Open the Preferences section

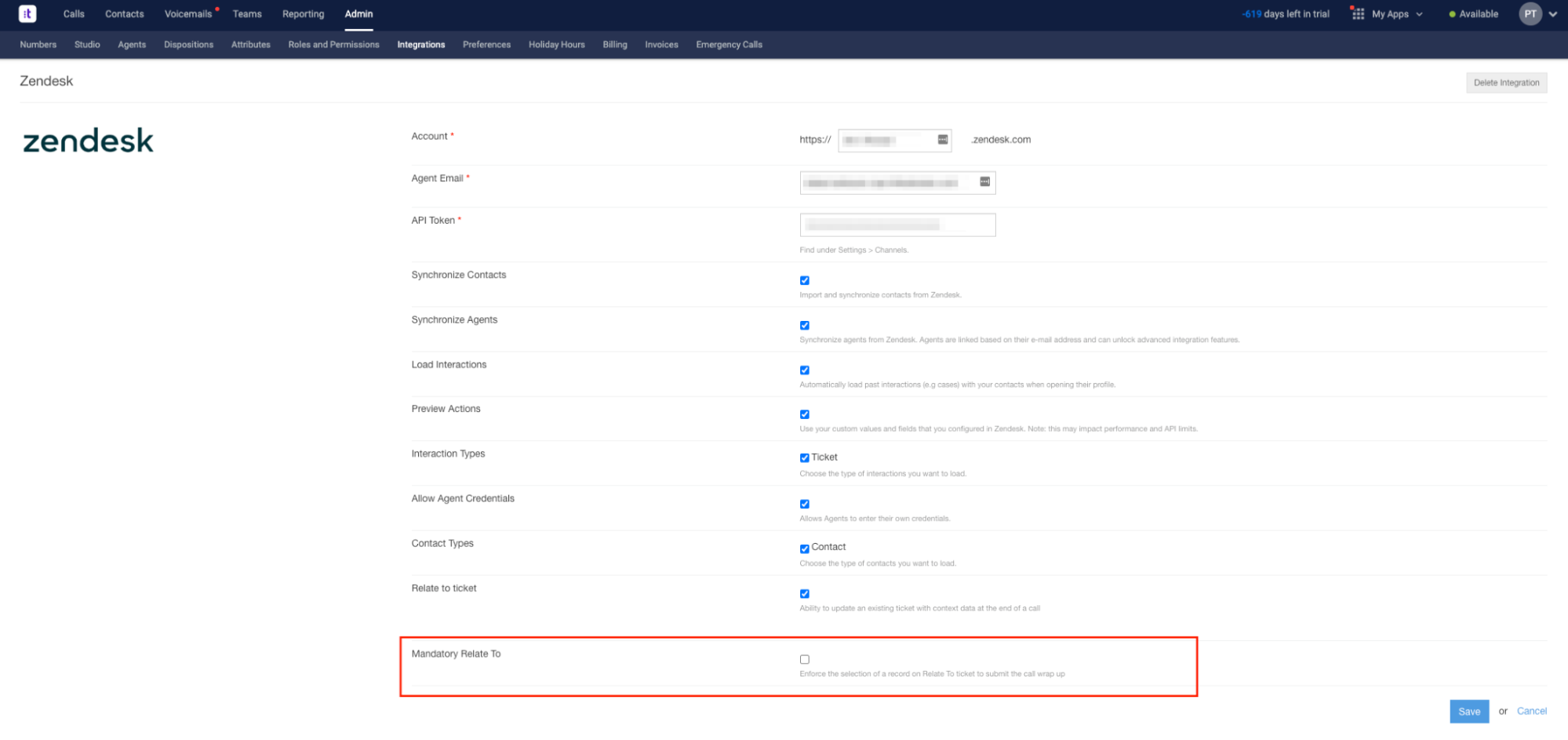pyautogui.click(x=486, y=45)
